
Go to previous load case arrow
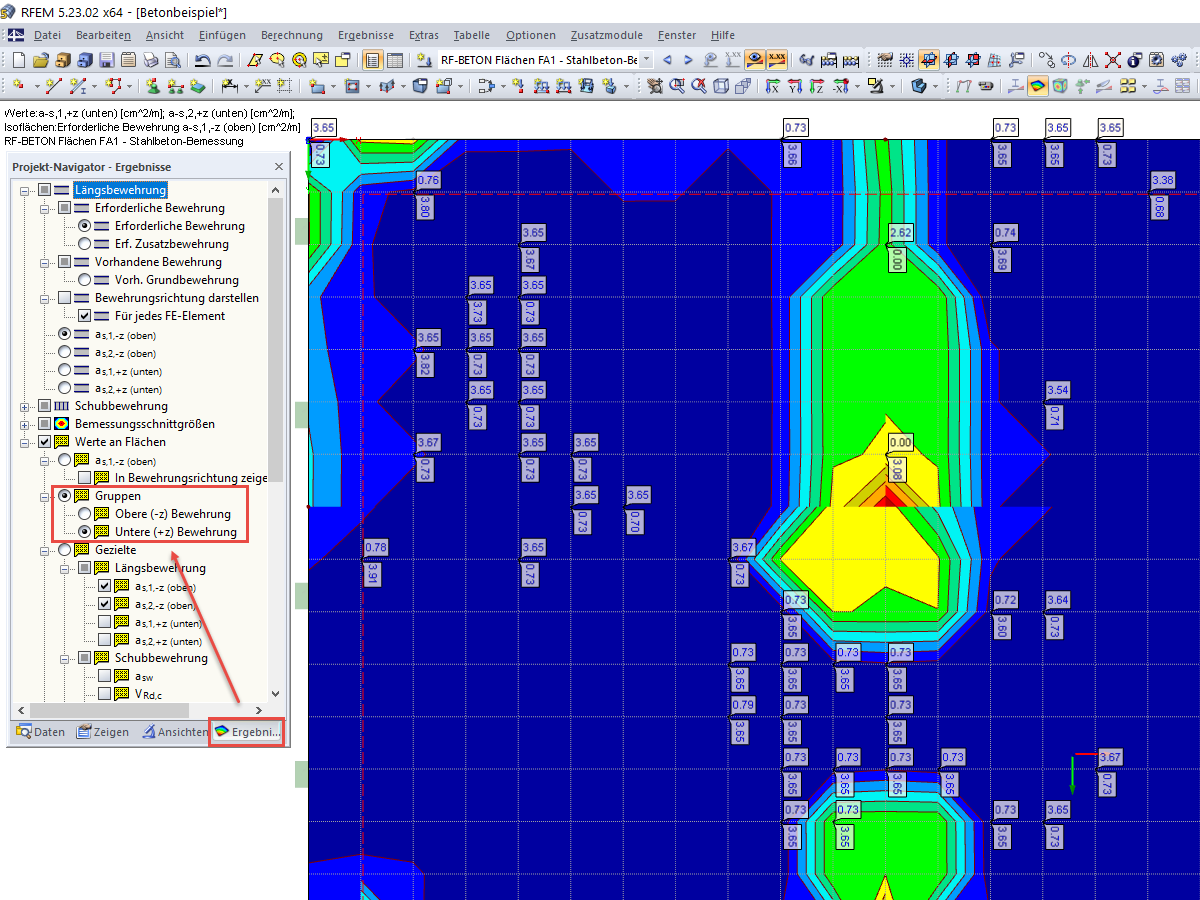(x=667, y=60)
